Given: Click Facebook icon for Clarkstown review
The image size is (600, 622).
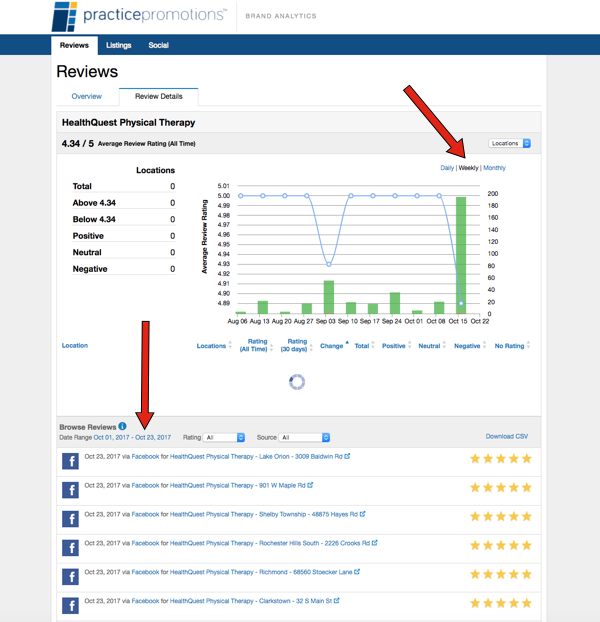Looking at the screenshot, I should 70,606.
